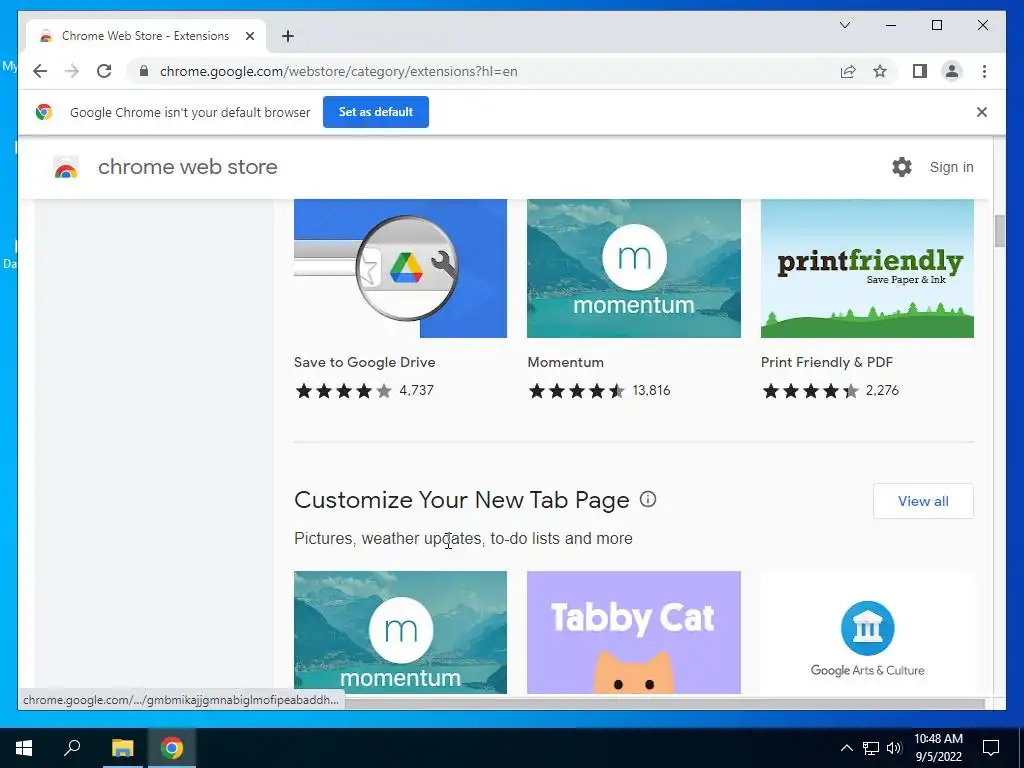Open the Chrome side panel
Screen dimensions: 1024x768
pos(920,71)
